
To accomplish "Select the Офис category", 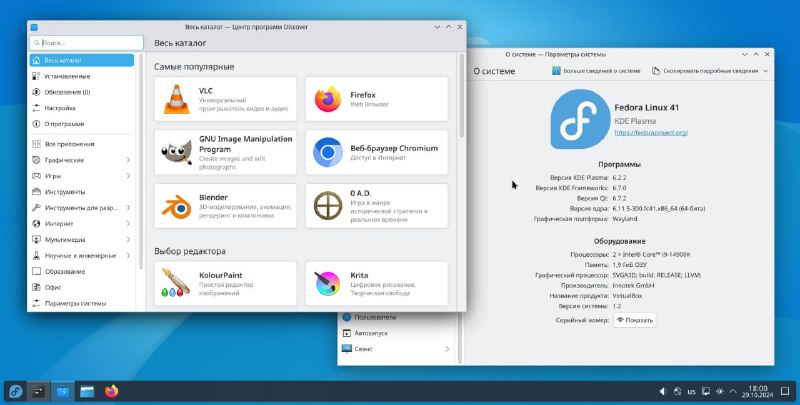I will coord(82,287).
